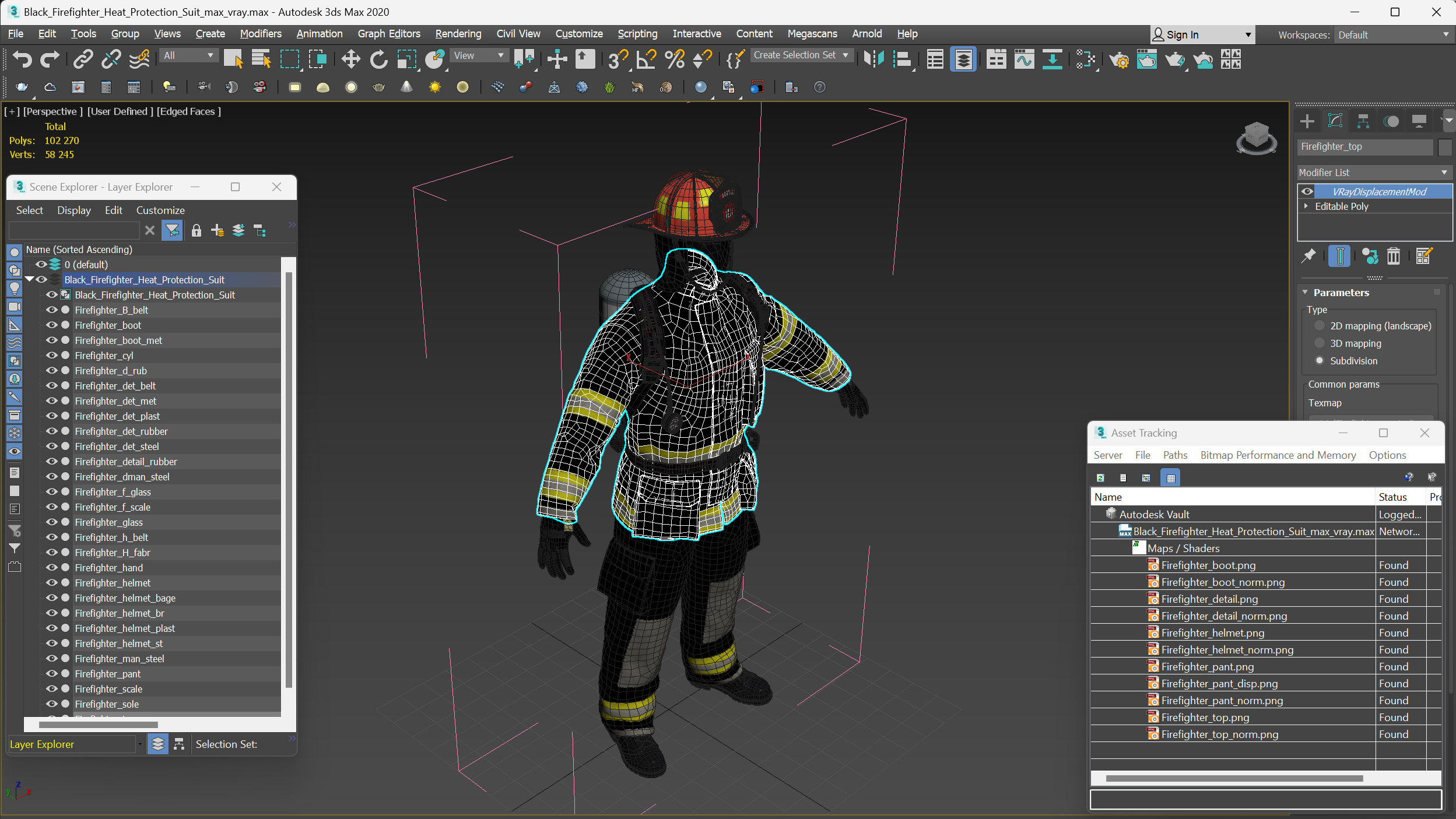Click the [Edged Faces] viewport label

coord(189,111)
